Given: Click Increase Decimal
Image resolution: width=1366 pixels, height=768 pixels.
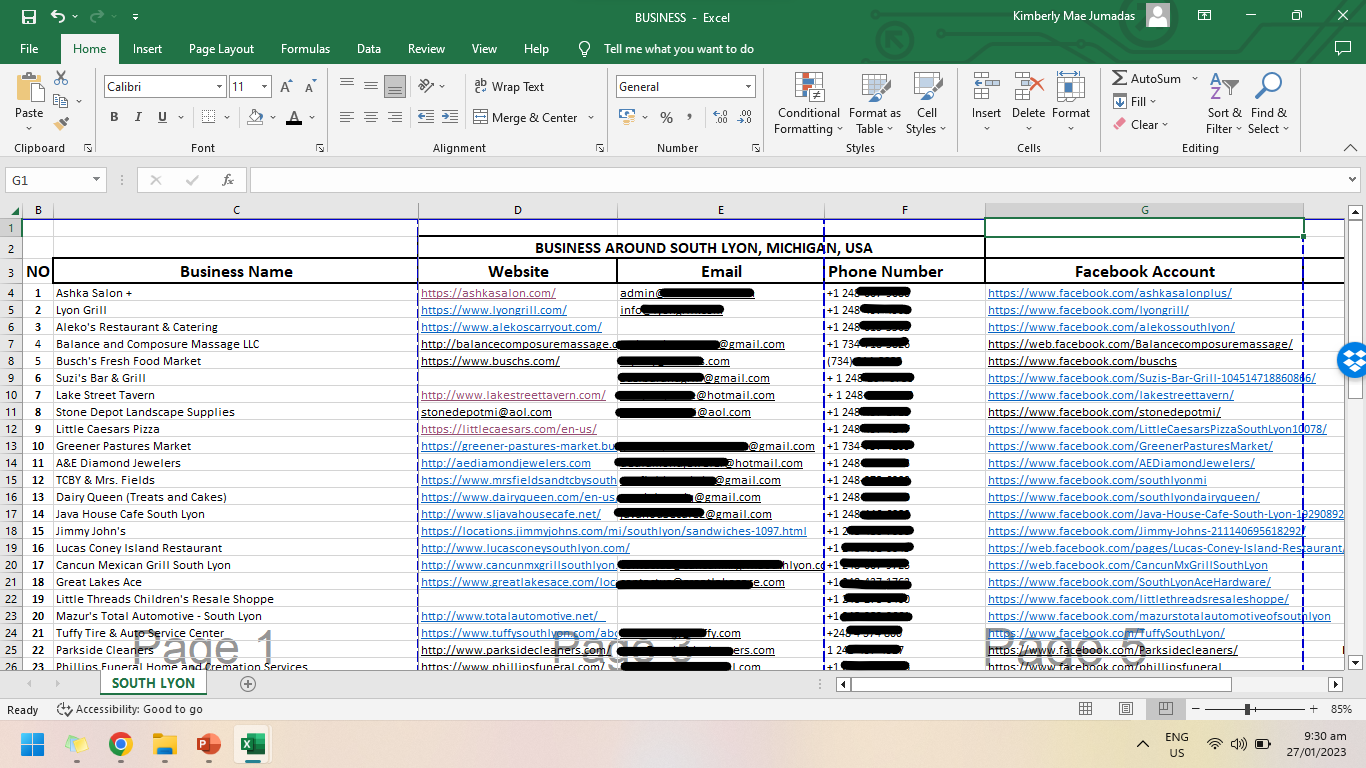Looking at the screenshot, I should [x=721, y=117].
